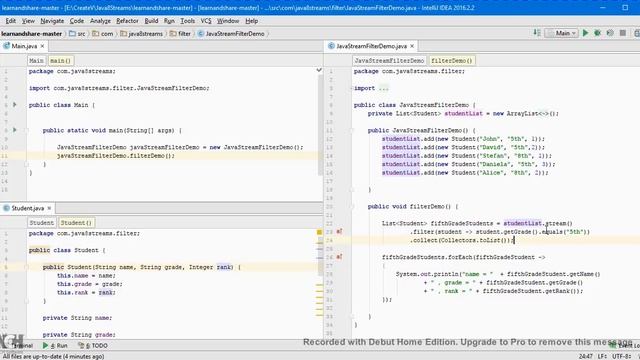640x360 pixels.
Task: Open the Refactor menu
Action: 127,21
